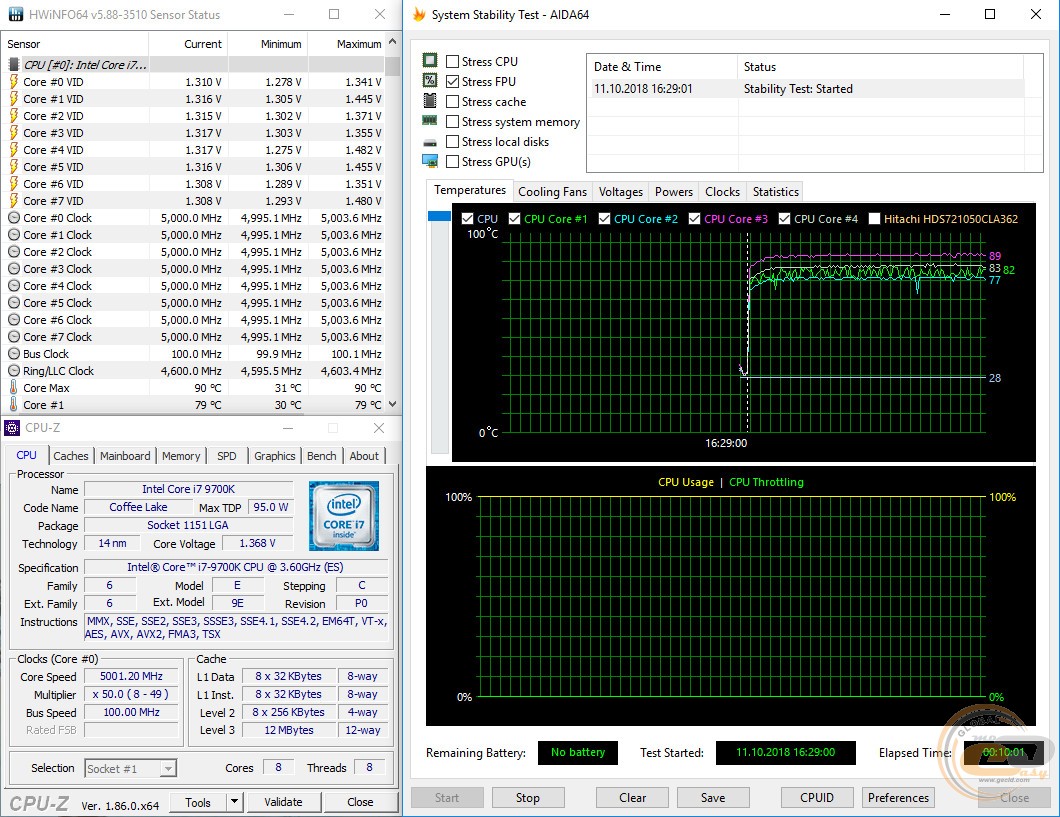Open the Clocks tab in AIDA64
1060x817 pixels.
click(722, 192)
